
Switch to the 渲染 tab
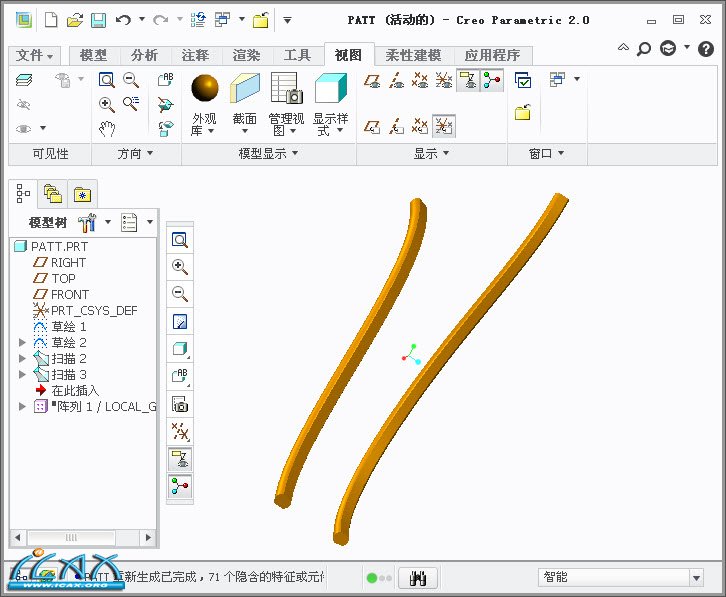point(246,56)
